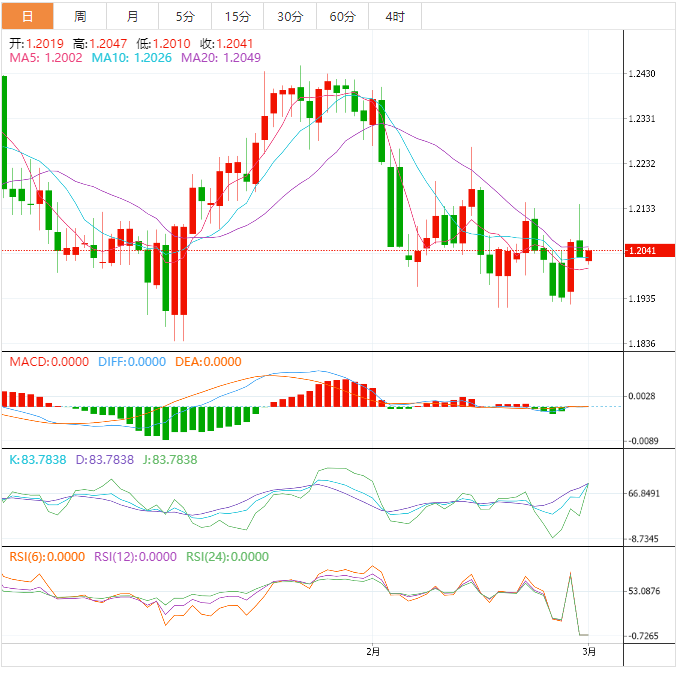681x674 pixels.
Task: Select the 日 daily chart tab
Action: click(27, 17)
